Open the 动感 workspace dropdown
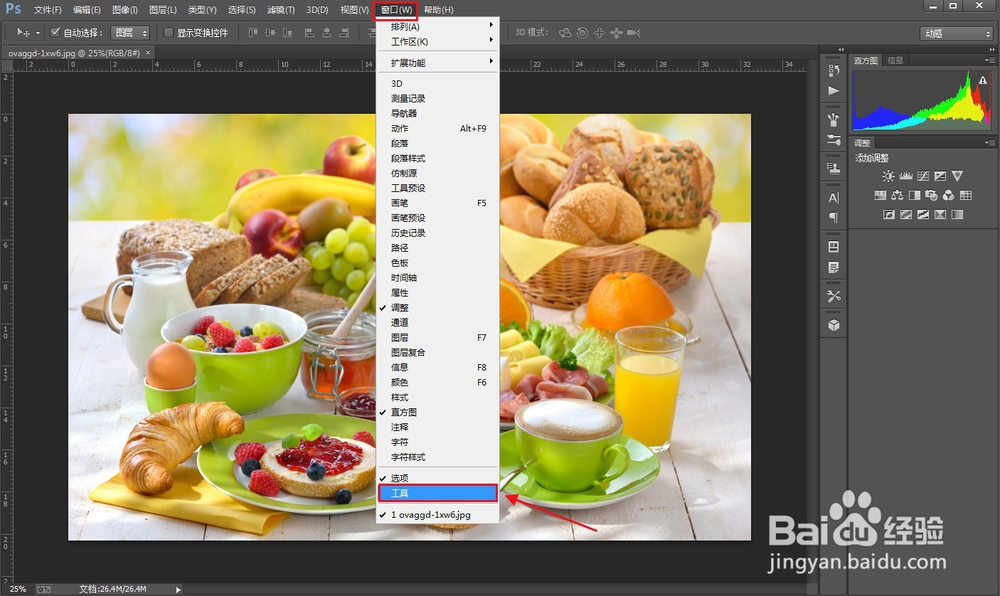Image resolution: width=1000 pixels, height=596 pixels. (x=956, y=33)
